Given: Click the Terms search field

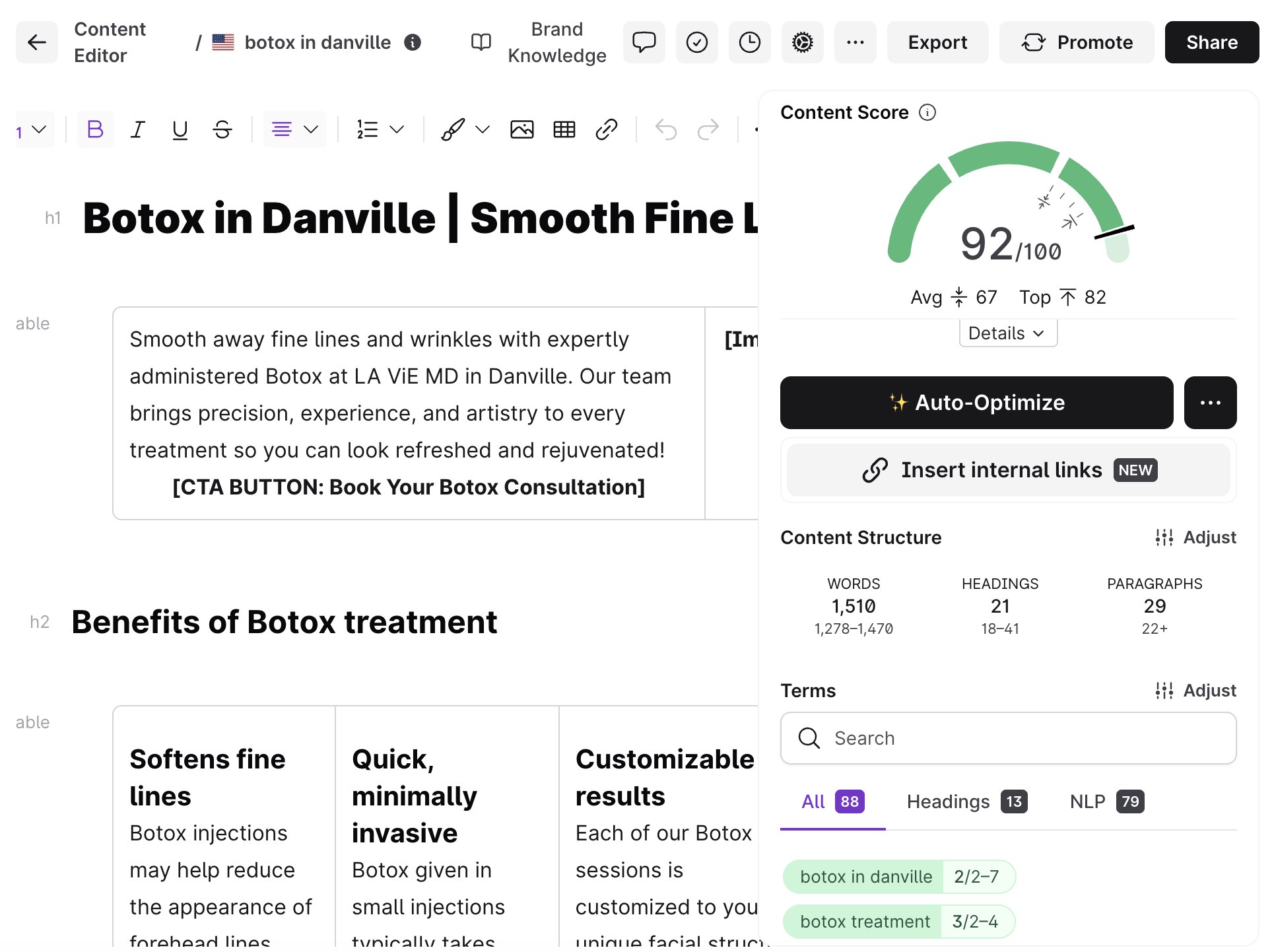Looking at the screenshot, I should [1007, 738].
